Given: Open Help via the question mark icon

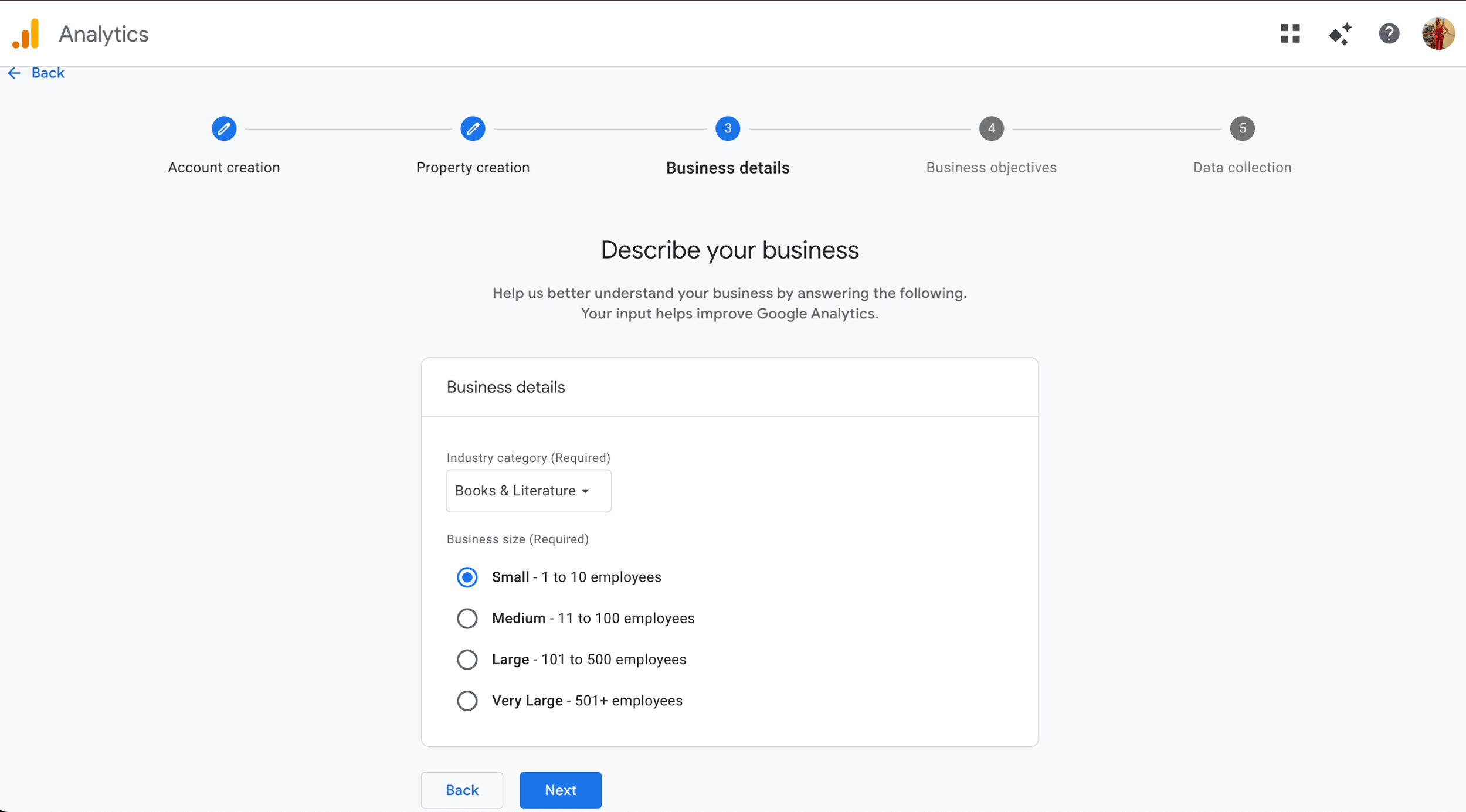Looking at the screenshot, I should (1388, 34).
